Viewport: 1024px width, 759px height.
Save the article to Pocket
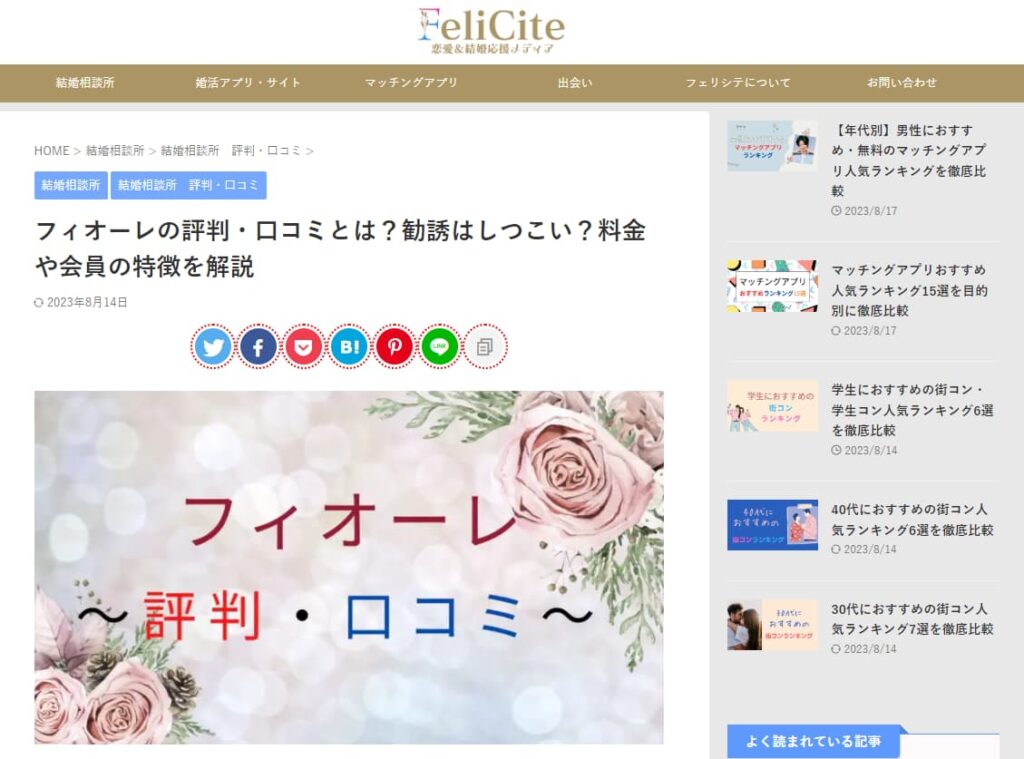click(x=303, y=346)
